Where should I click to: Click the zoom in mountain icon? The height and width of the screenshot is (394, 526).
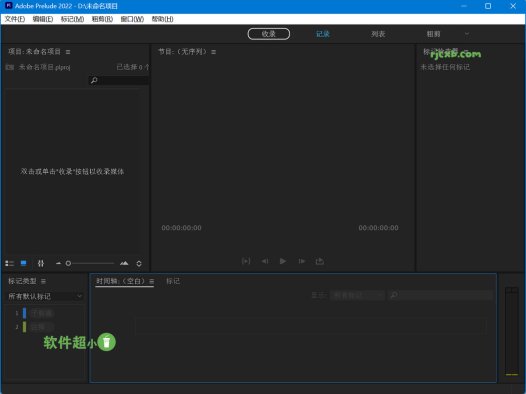tap(124, 264)
